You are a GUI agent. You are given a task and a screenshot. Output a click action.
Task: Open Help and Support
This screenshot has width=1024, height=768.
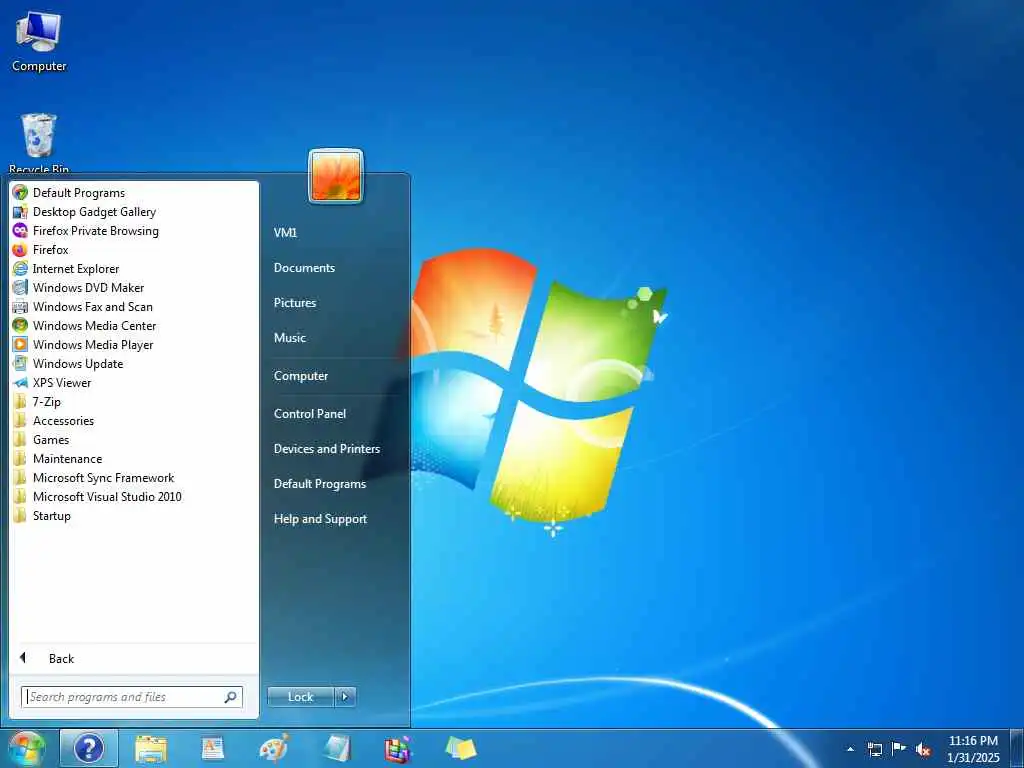(x=320, y=519)
